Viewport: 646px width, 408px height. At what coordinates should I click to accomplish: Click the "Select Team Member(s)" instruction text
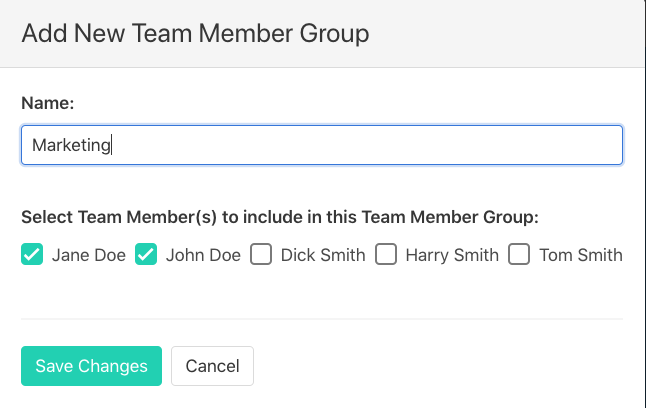point(279,217)
